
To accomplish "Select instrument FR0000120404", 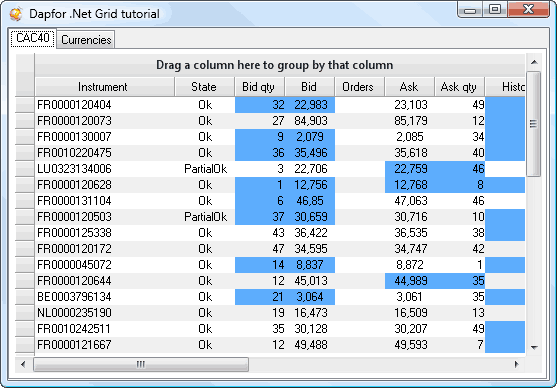I will point(74,105).
